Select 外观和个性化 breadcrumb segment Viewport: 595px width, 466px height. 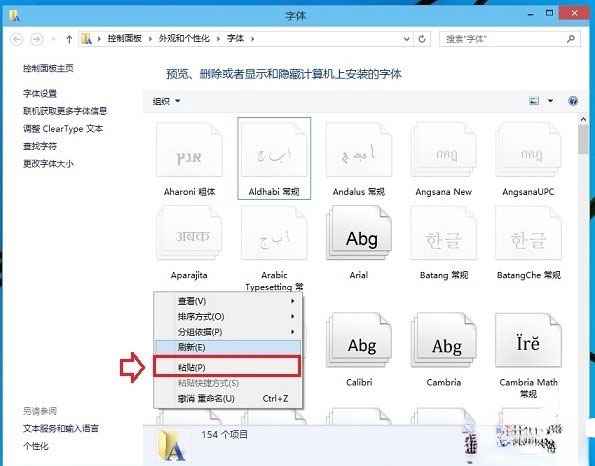(184, 38)
